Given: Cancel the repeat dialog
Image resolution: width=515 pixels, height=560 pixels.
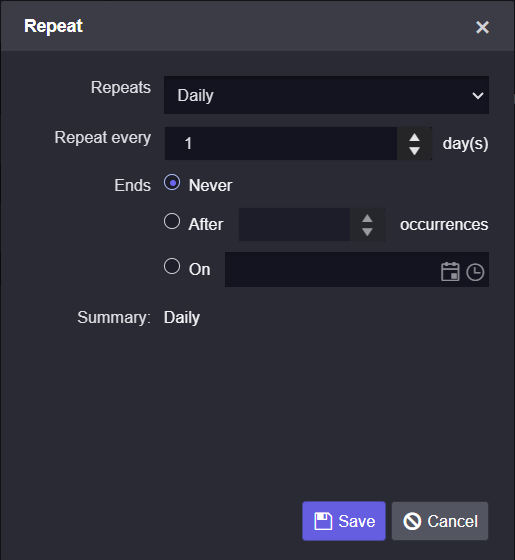Looking at the screenshot, I should [440, 521].
